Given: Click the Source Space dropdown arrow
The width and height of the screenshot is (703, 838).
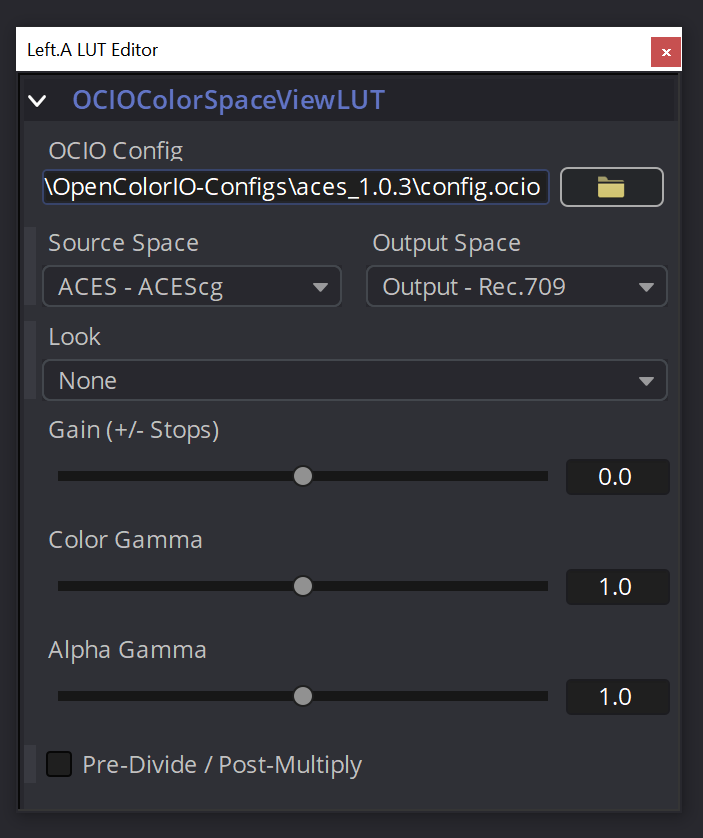Looking at the screenshot, I should point(320,288).
